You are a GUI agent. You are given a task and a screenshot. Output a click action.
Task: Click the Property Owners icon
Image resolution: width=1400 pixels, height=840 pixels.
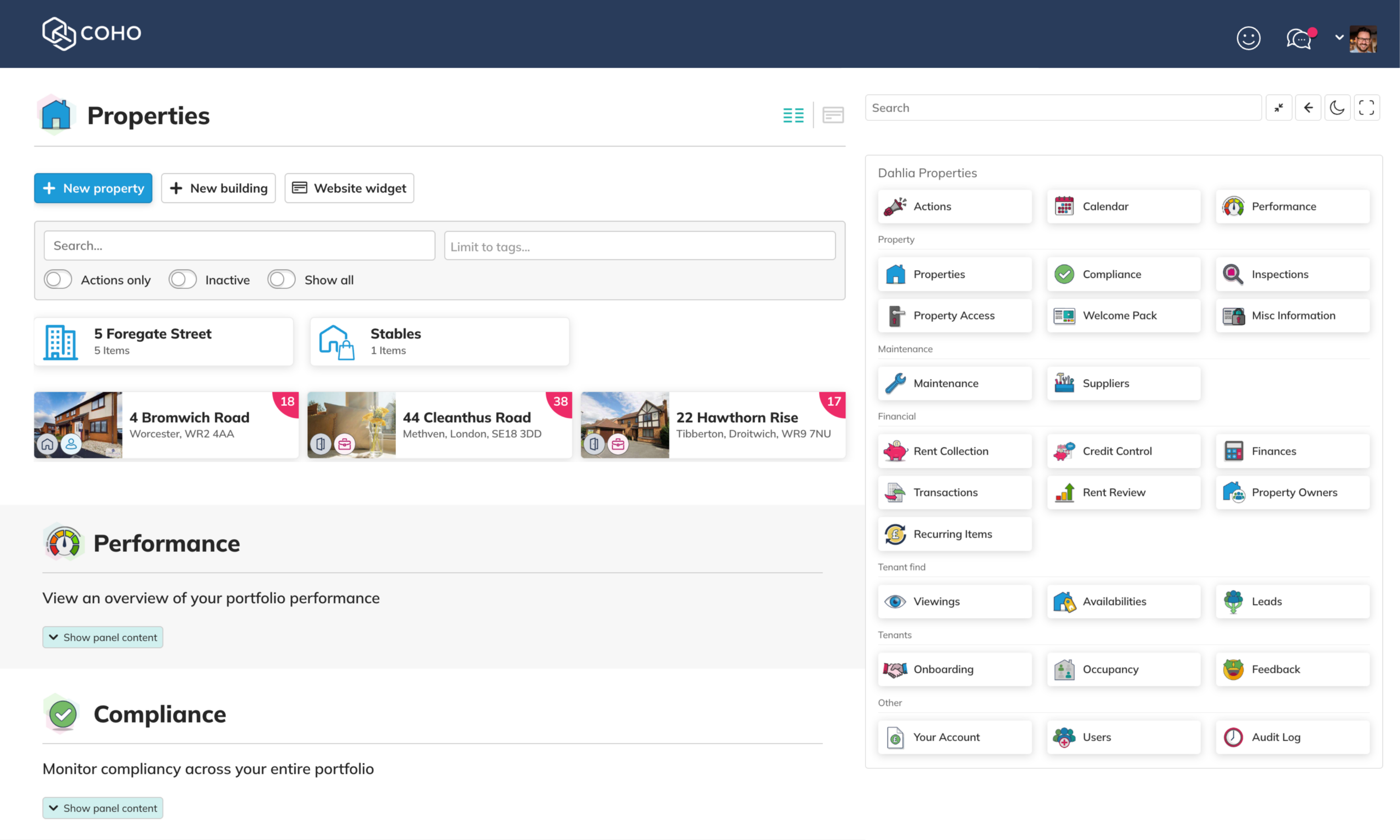1233,492
